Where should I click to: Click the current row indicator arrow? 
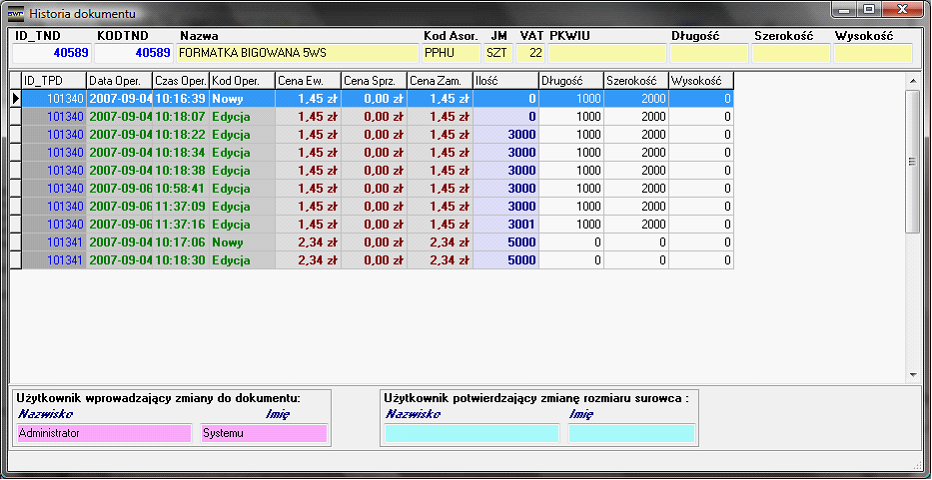click(15, 99)
